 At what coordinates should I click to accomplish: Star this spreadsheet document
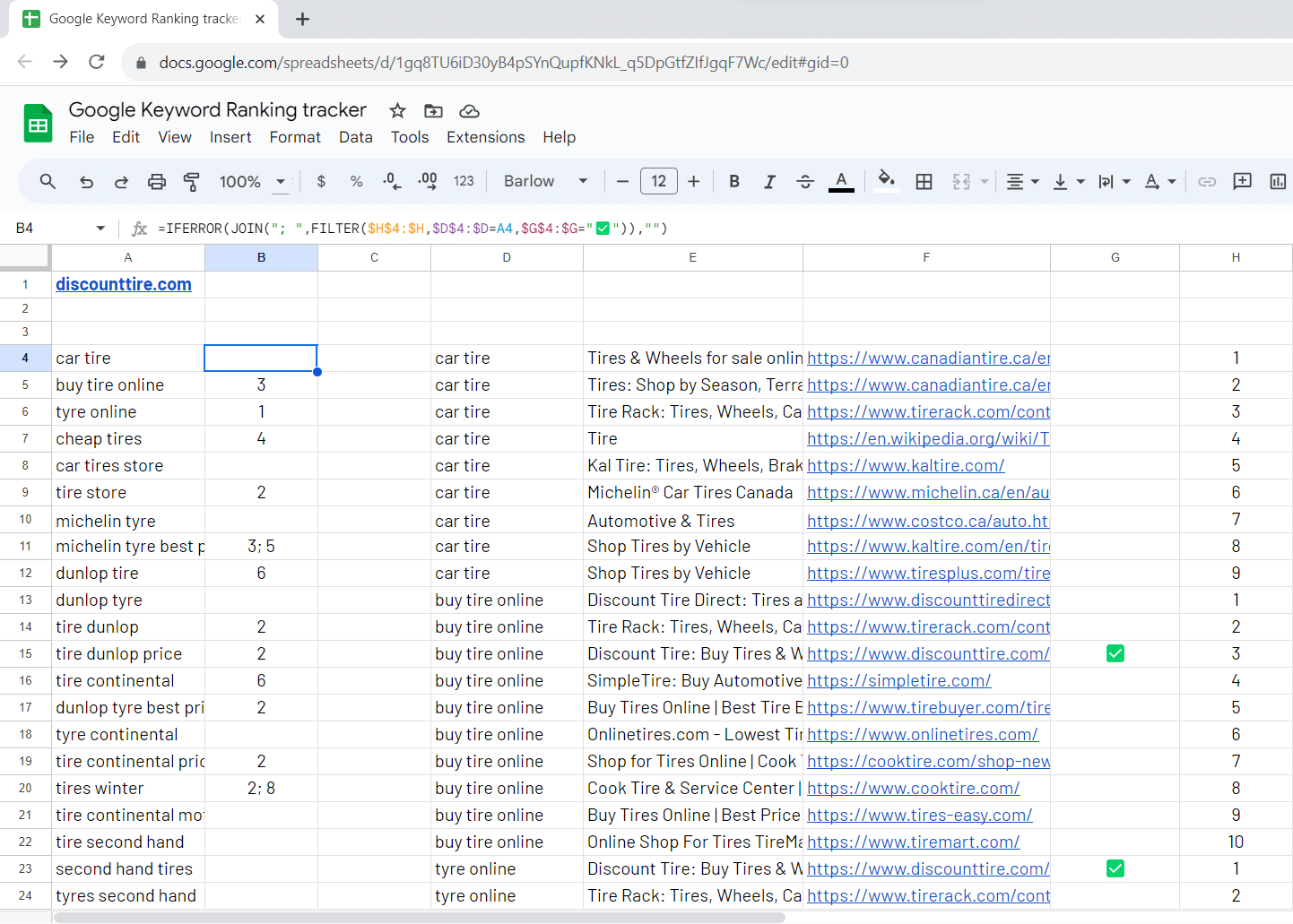pyautogui.click(x=397, y=111)
